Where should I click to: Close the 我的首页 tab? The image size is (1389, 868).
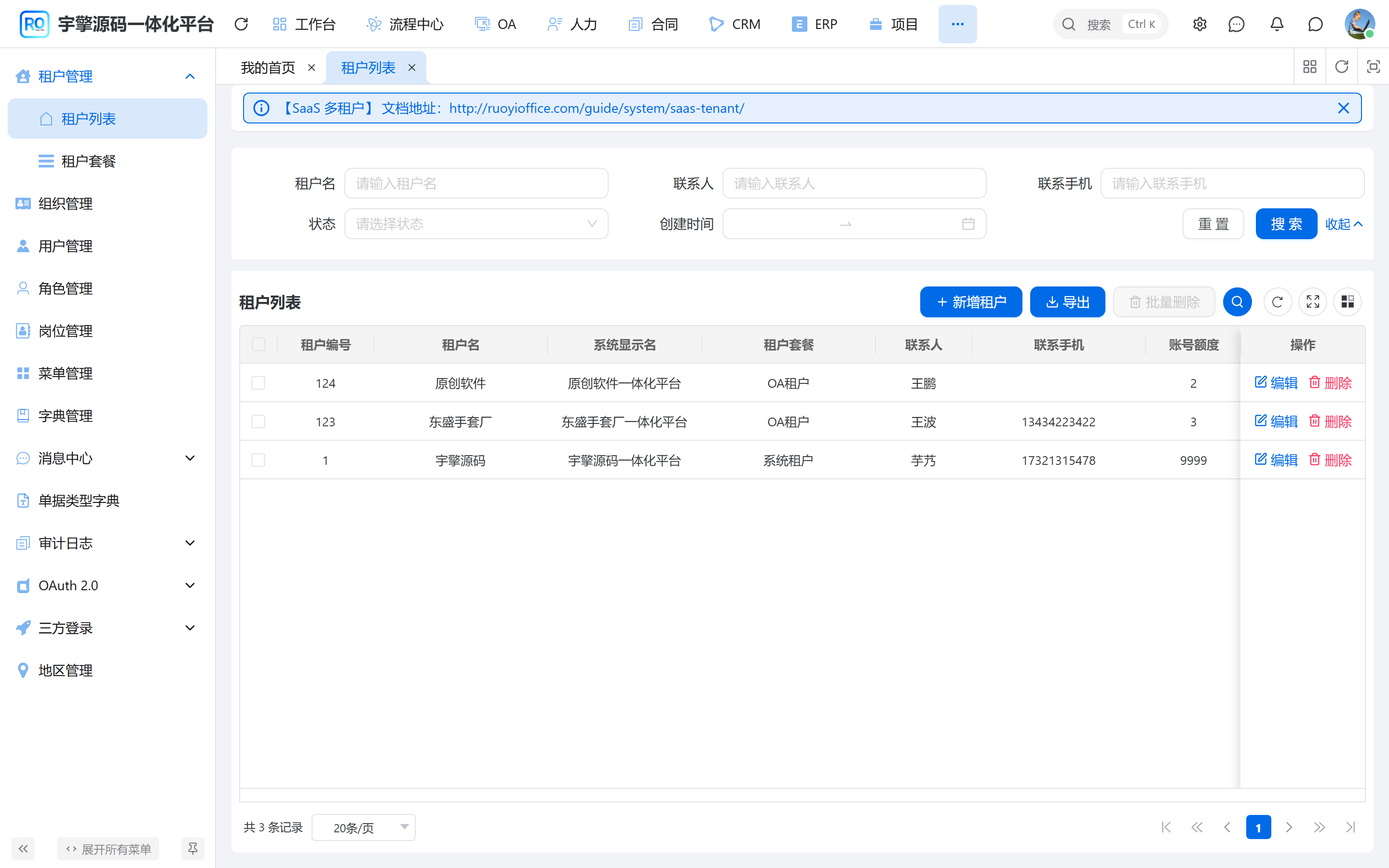click(x=312, y=68)
